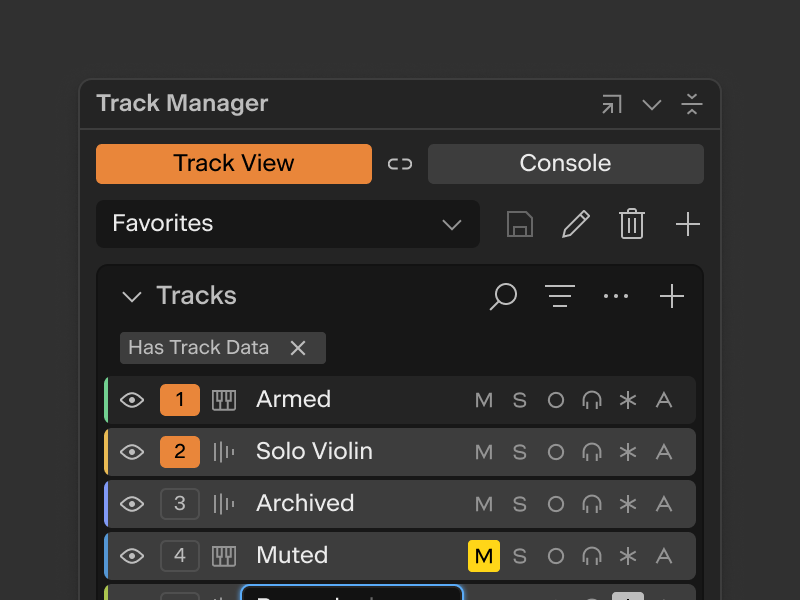
Task: Switch to the Track View tab
Action: click(x=234, y=164)
